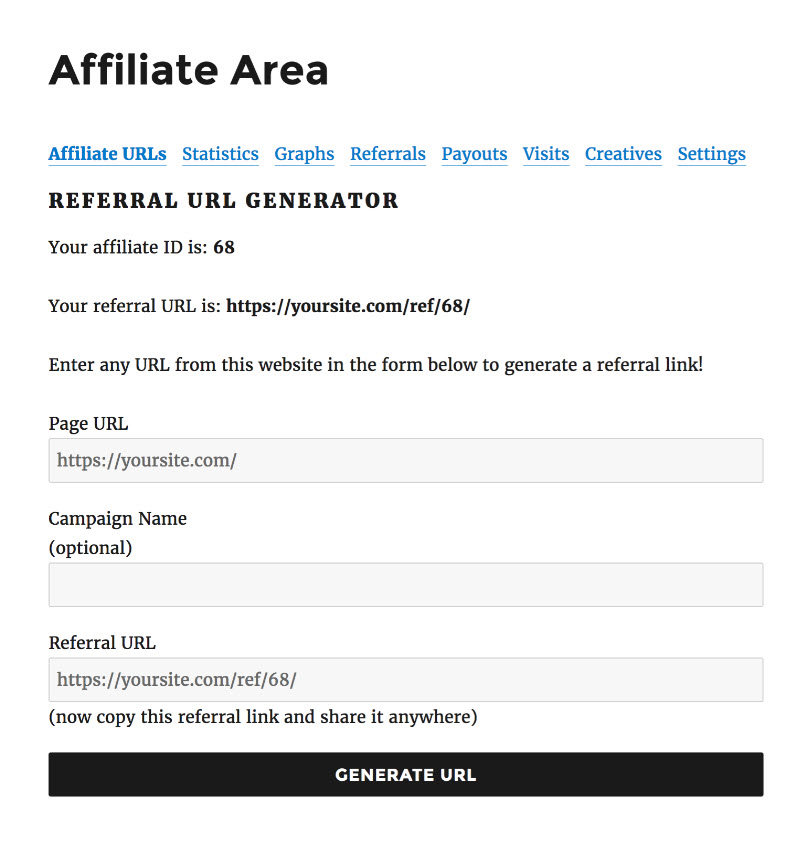
Task: Go to the Graphs tab
Action: (304, 154)
